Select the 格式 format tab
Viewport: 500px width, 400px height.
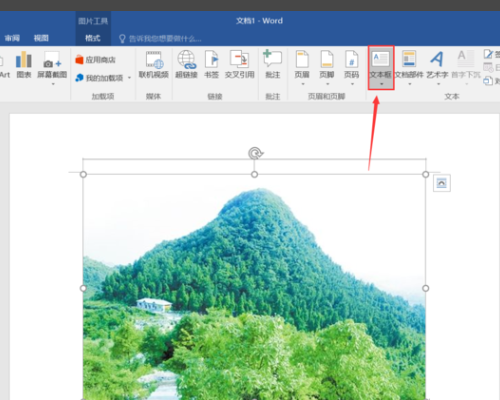pyautogui.click(x=93, y=38)
